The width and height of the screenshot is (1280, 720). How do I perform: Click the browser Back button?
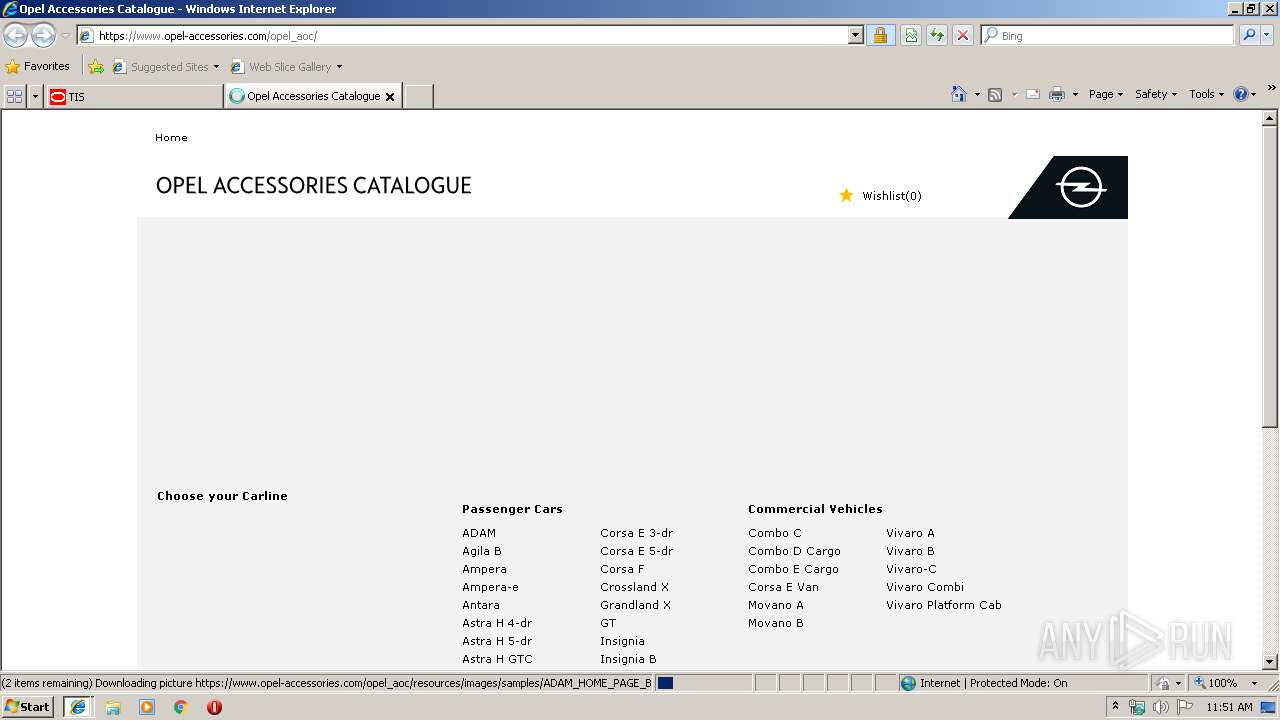pyautogui.click(x=15, y=36)
